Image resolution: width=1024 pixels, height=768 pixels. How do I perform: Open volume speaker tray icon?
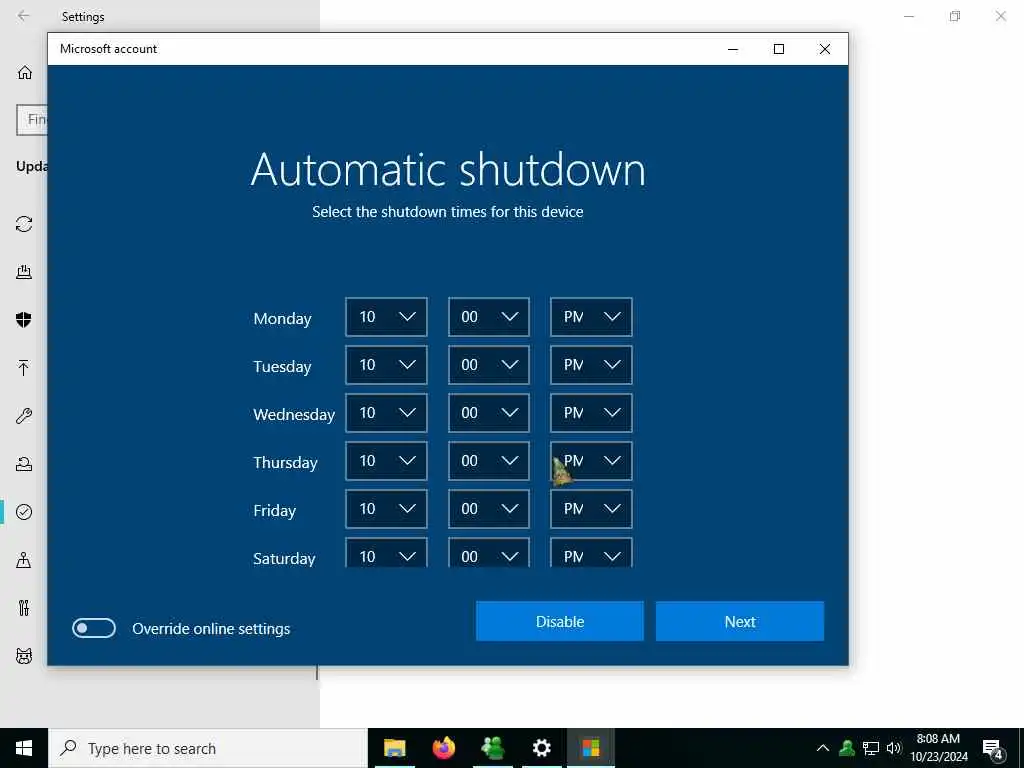point(893,748)
